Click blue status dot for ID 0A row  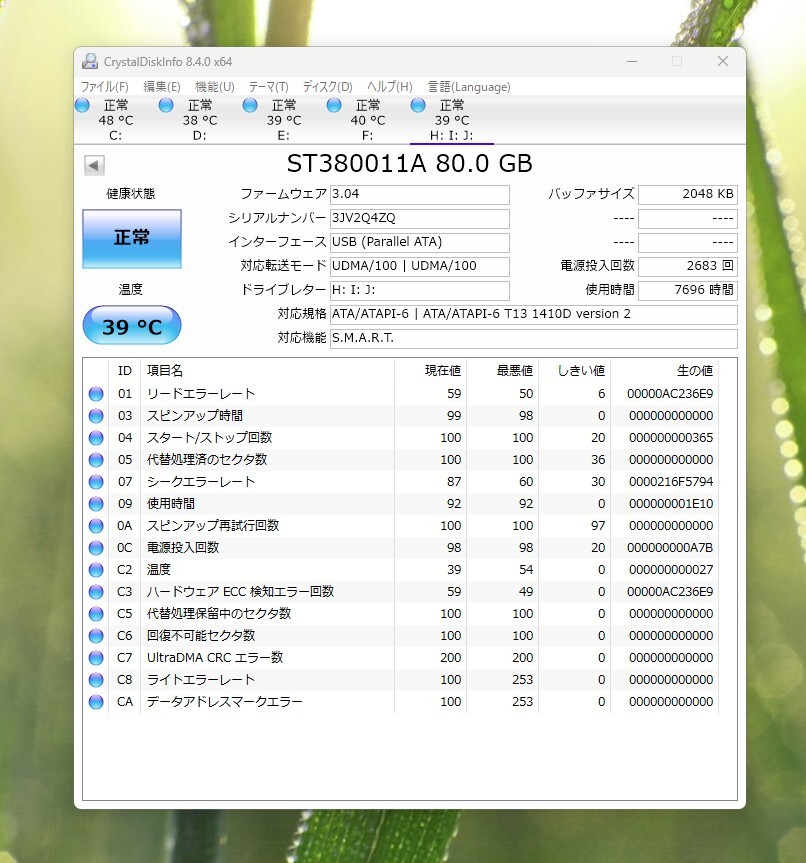tap(96, 526)
